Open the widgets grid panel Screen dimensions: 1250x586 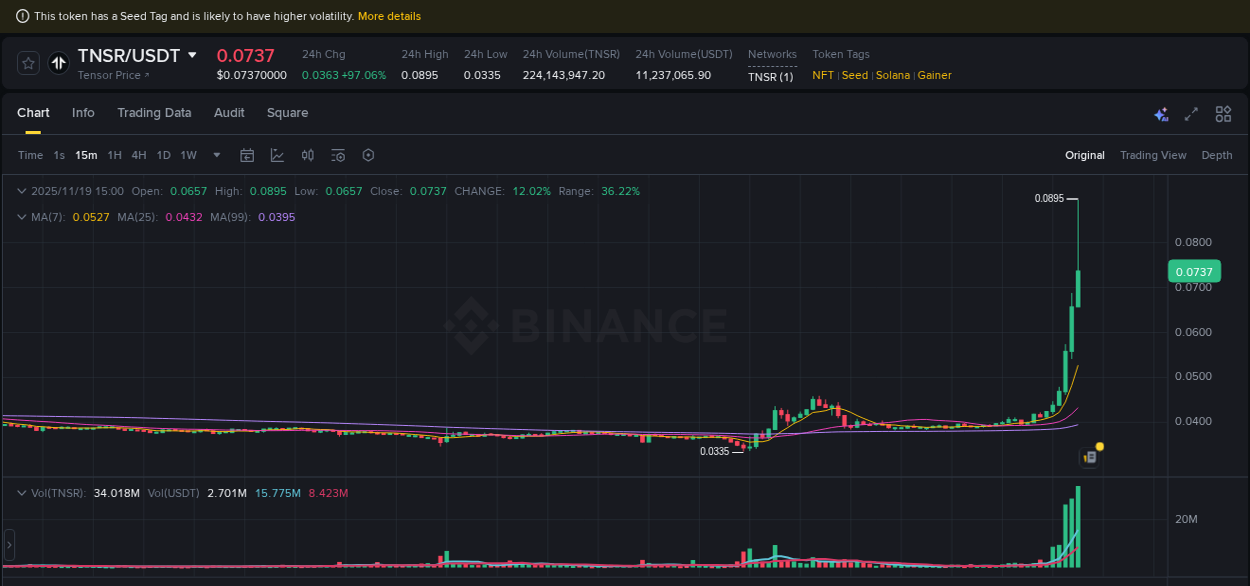pos(1223,114)
